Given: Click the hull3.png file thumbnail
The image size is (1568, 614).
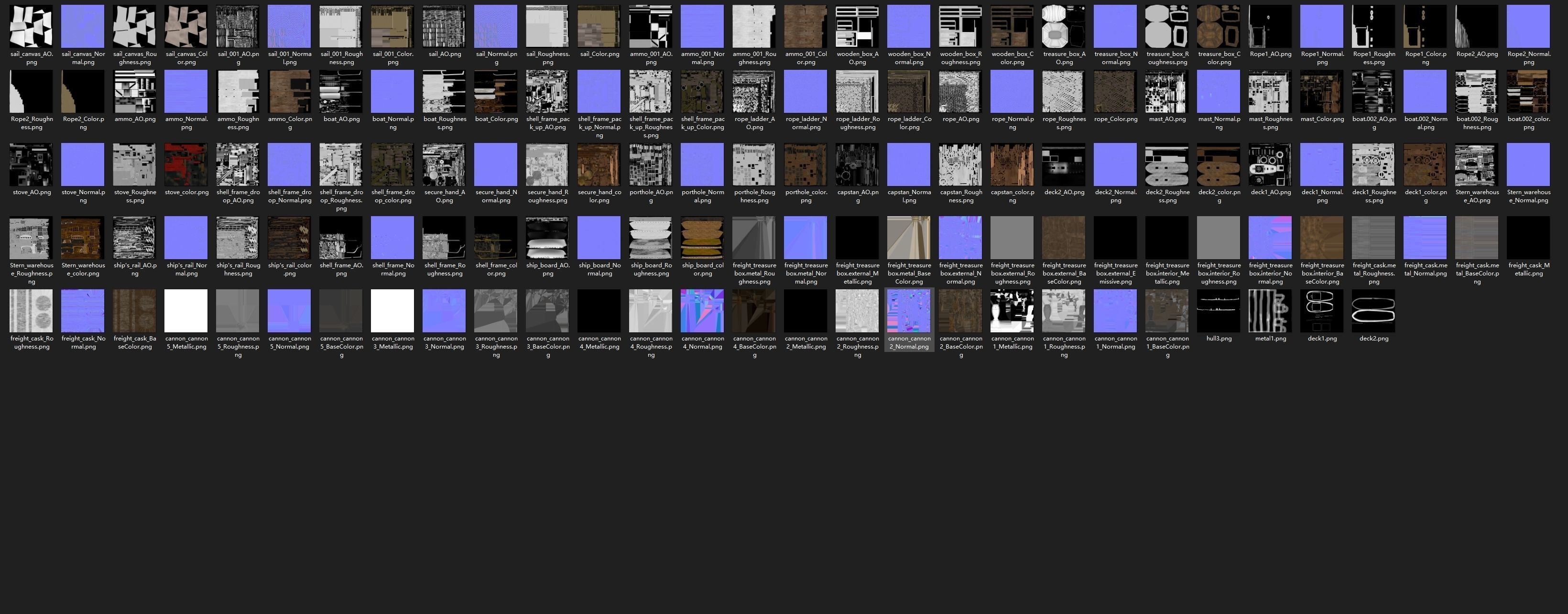Looking at the screenshot, I should [x=1218, y=311].
